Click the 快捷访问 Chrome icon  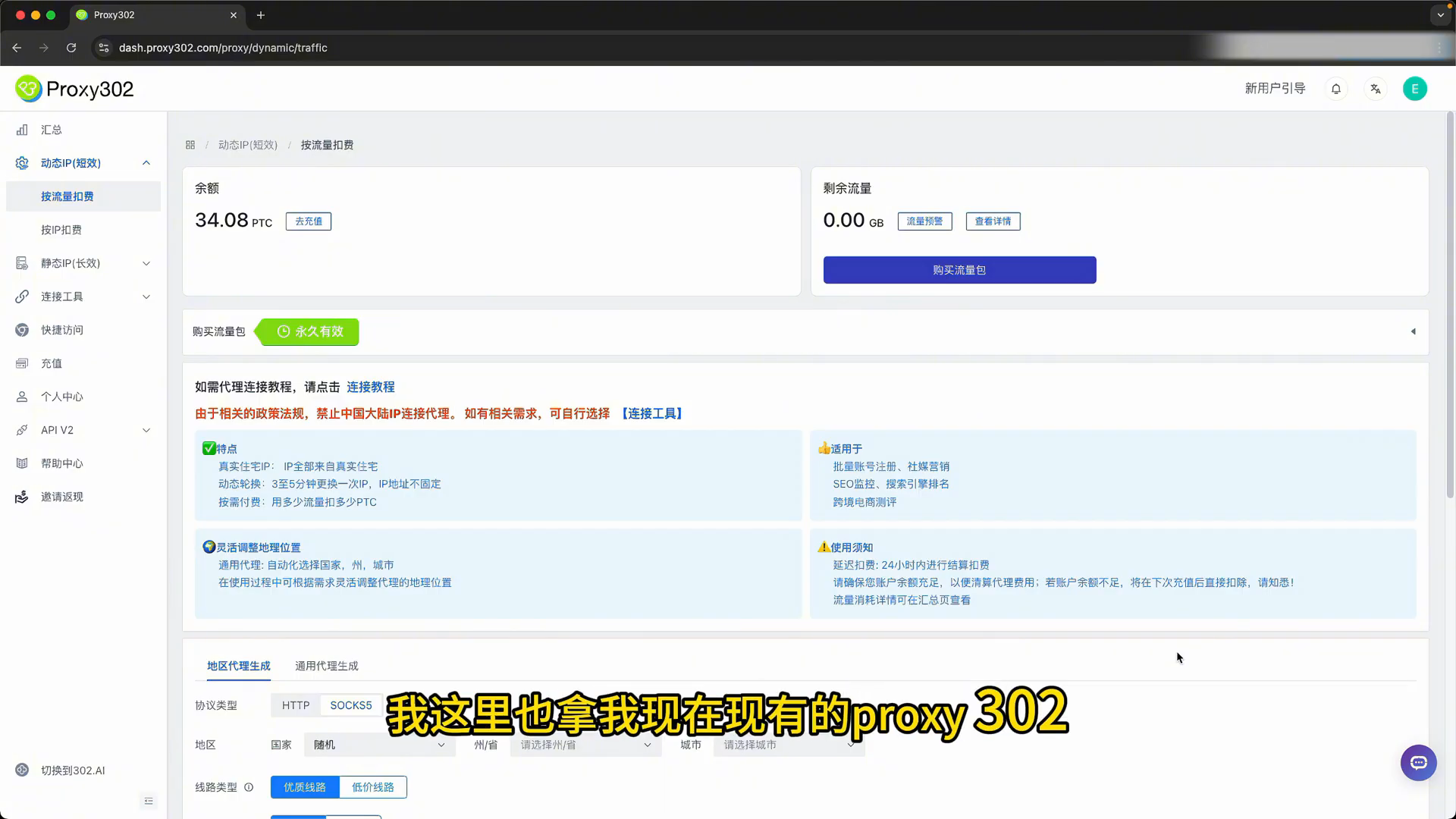coord(22,330)
